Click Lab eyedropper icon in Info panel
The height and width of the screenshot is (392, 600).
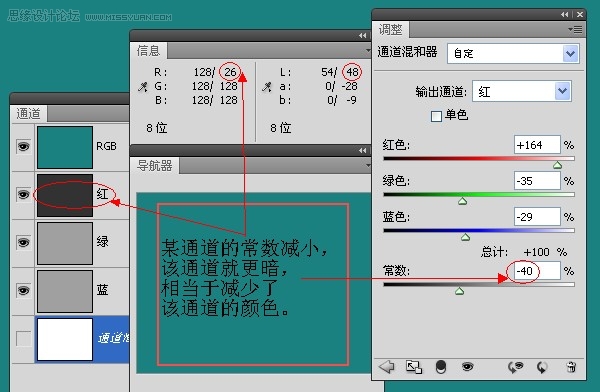(267, 87)
